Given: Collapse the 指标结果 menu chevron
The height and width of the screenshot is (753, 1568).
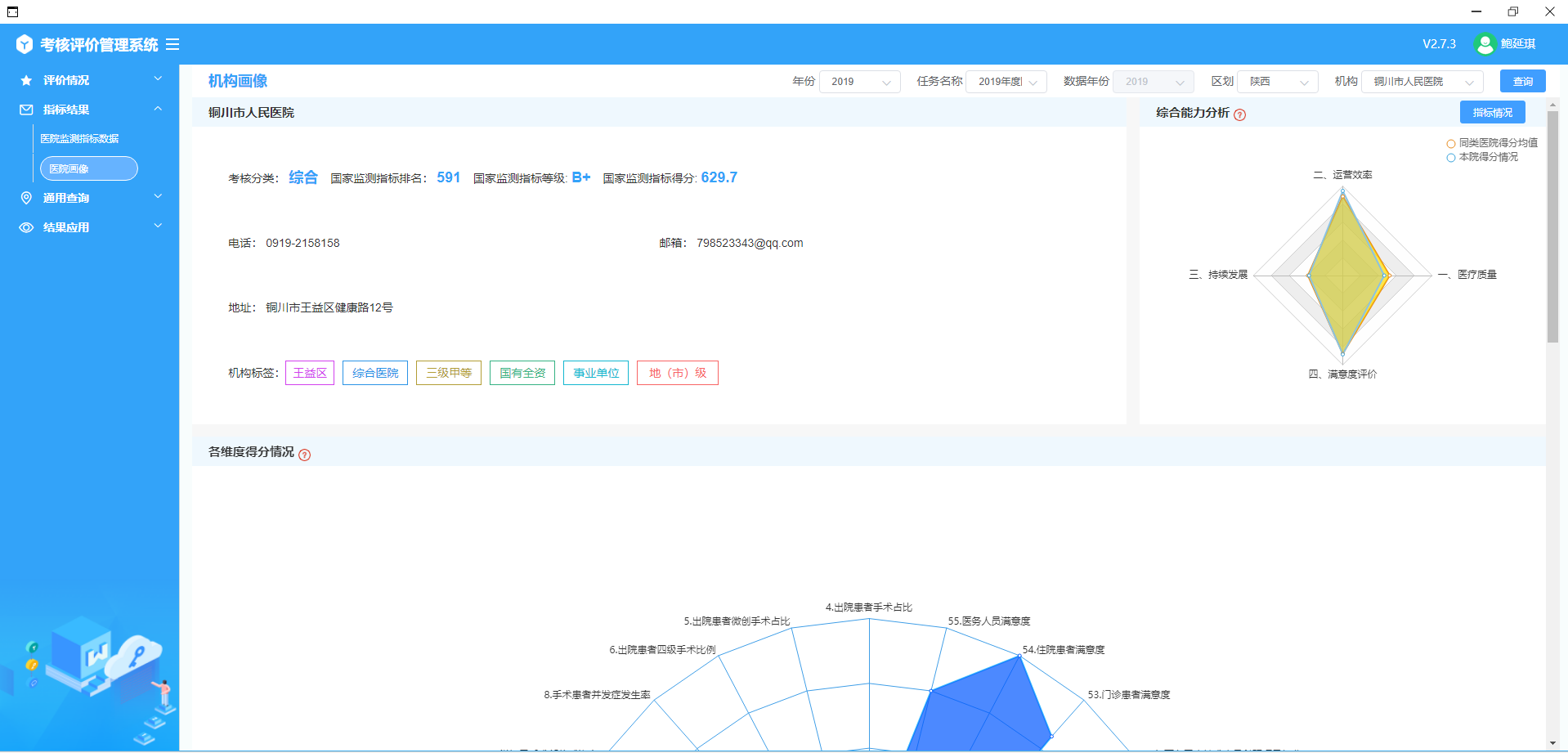Looking at the screenshot, I should [158, 109].
